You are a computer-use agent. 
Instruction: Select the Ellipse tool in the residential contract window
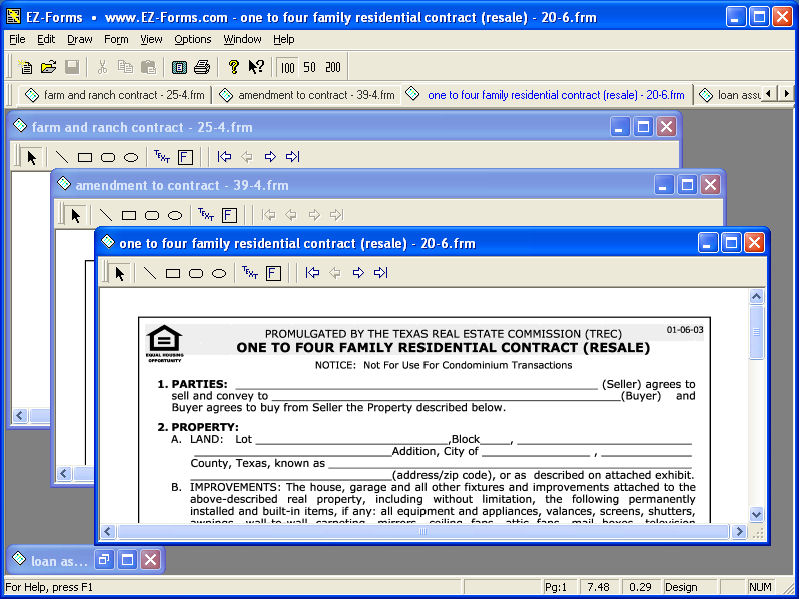(x=219, y=273)
